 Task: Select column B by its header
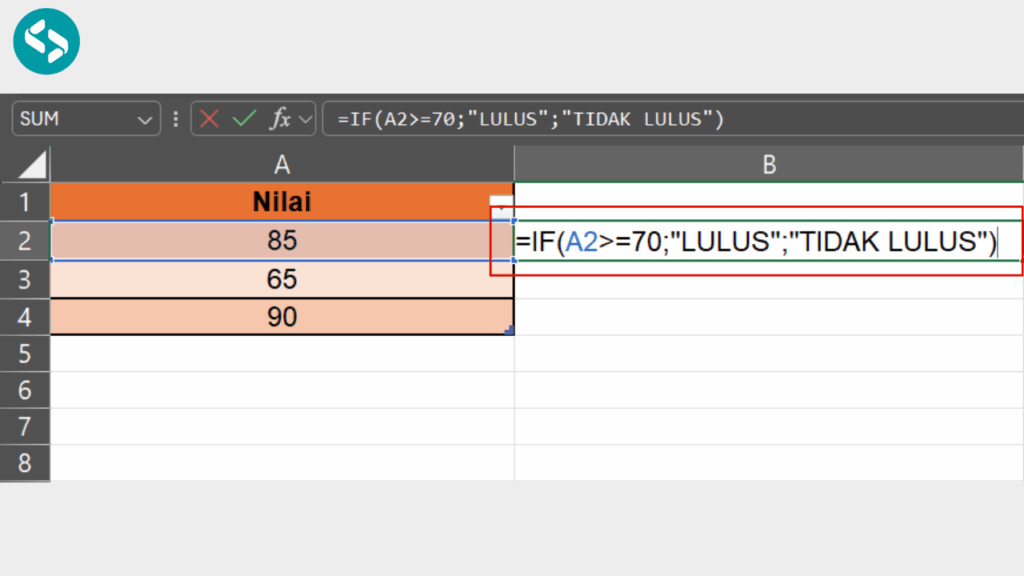[x=768, y=163]
